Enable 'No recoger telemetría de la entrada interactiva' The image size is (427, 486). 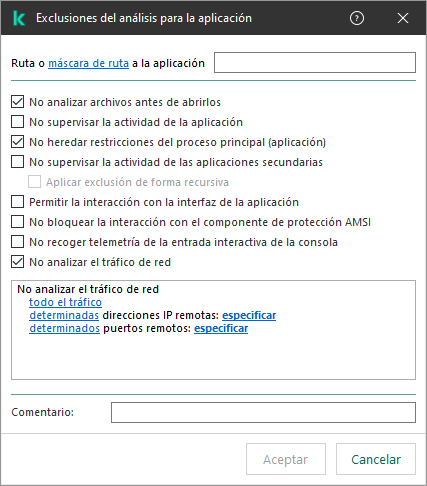(17, 242)
